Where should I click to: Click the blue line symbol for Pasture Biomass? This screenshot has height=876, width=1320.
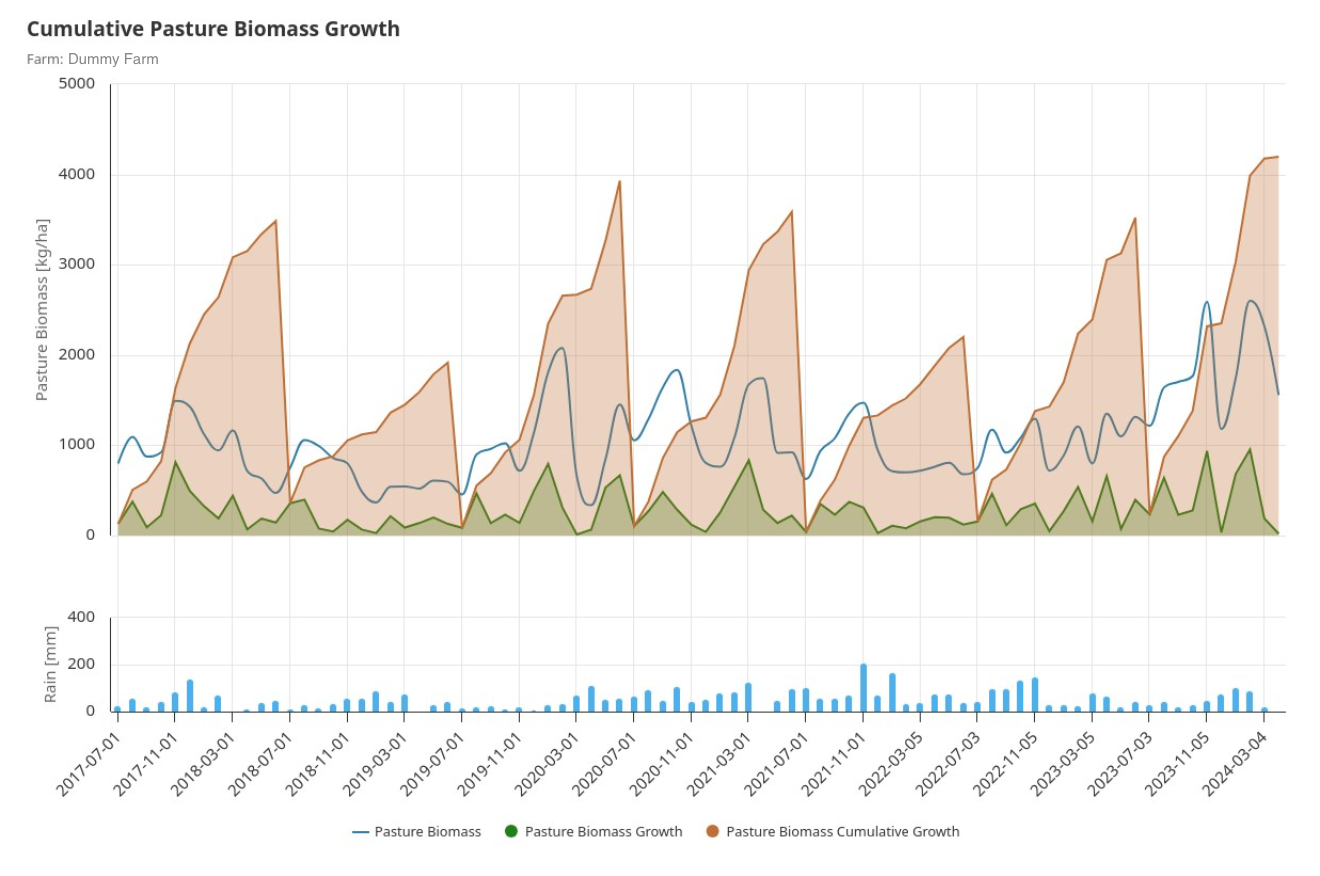[361, 832]
